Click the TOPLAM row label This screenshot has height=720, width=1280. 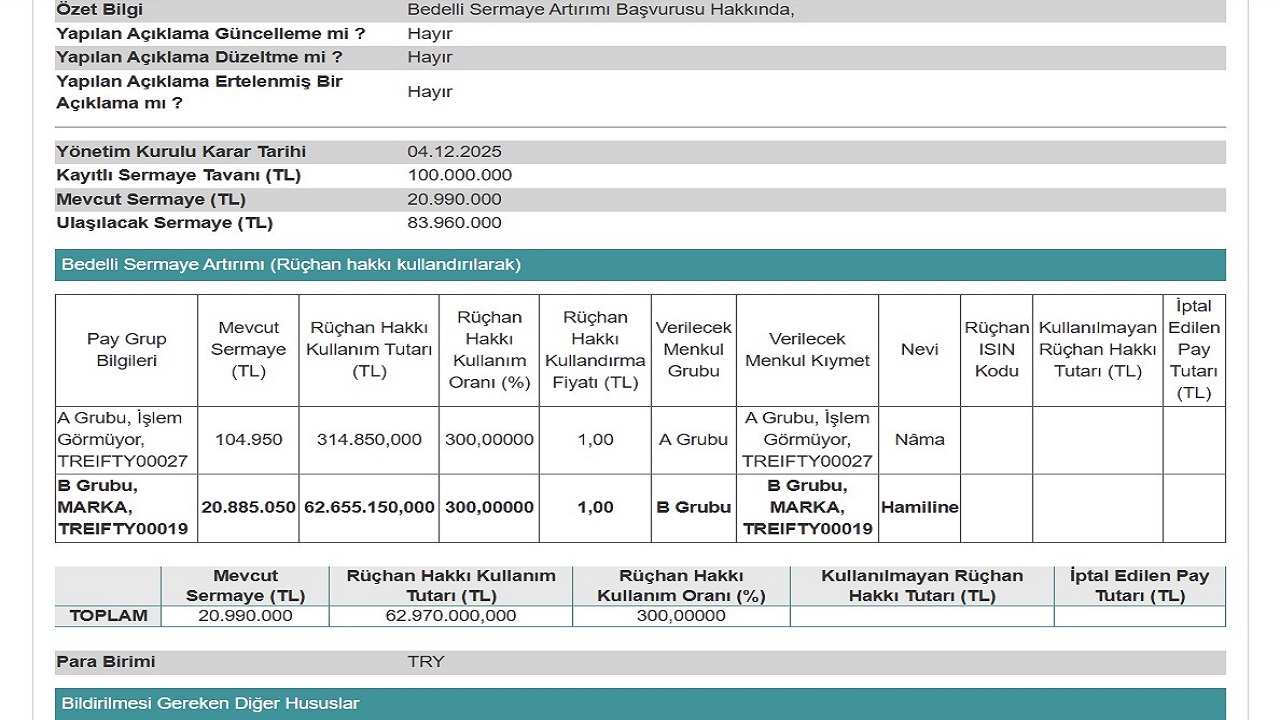click(x=108, y=616)
